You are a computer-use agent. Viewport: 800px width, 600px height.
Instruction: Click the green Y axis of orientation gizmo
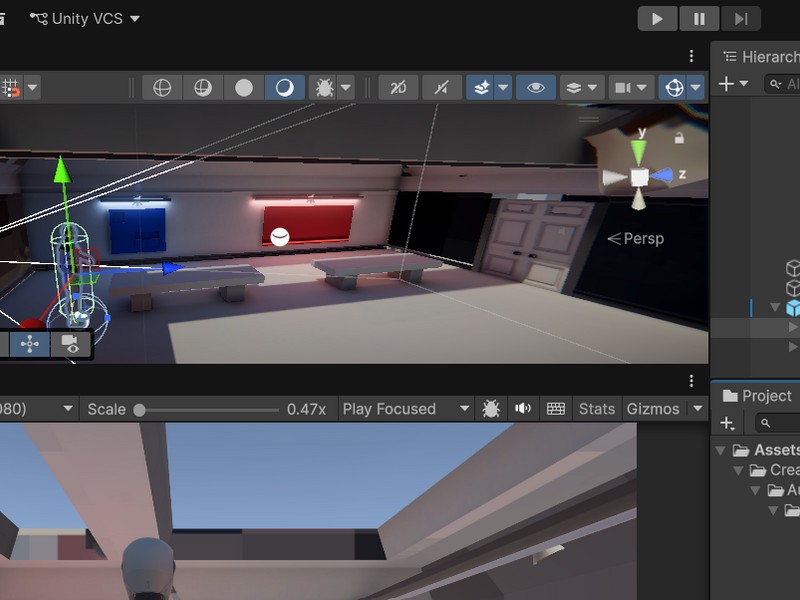[x=639, y=151]
